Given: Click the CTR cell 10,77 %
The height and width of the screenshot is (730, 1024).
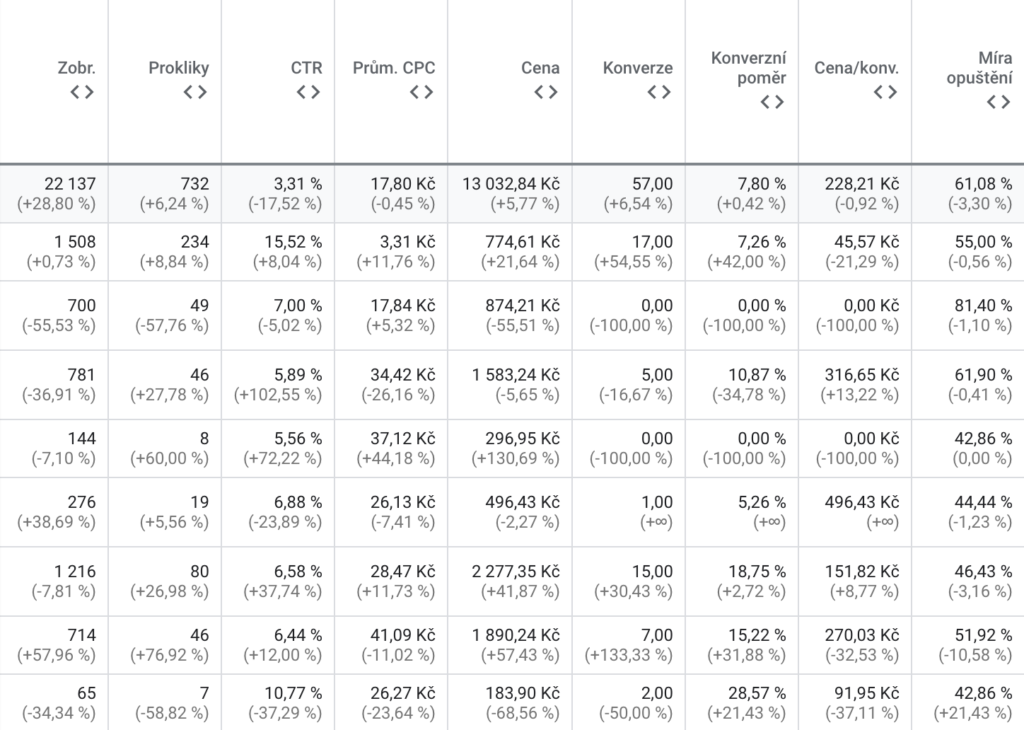Looking at the screenshot, I should (x=293, y=693).
